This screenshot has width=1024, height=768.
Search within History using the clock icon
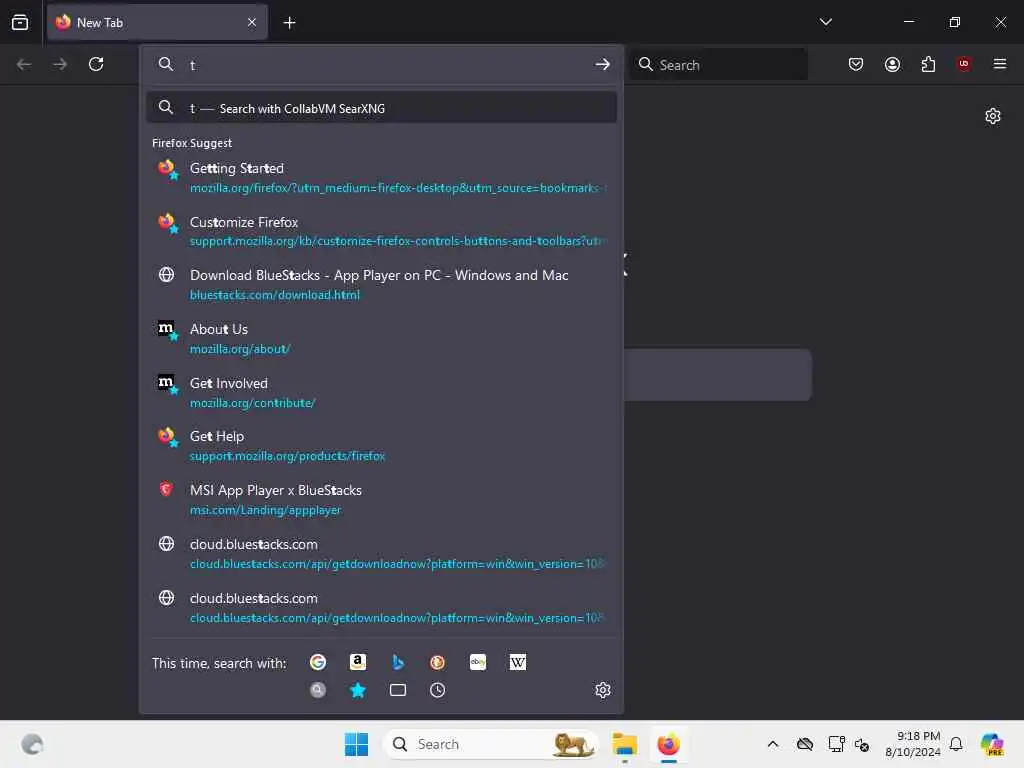coord(438,690)
